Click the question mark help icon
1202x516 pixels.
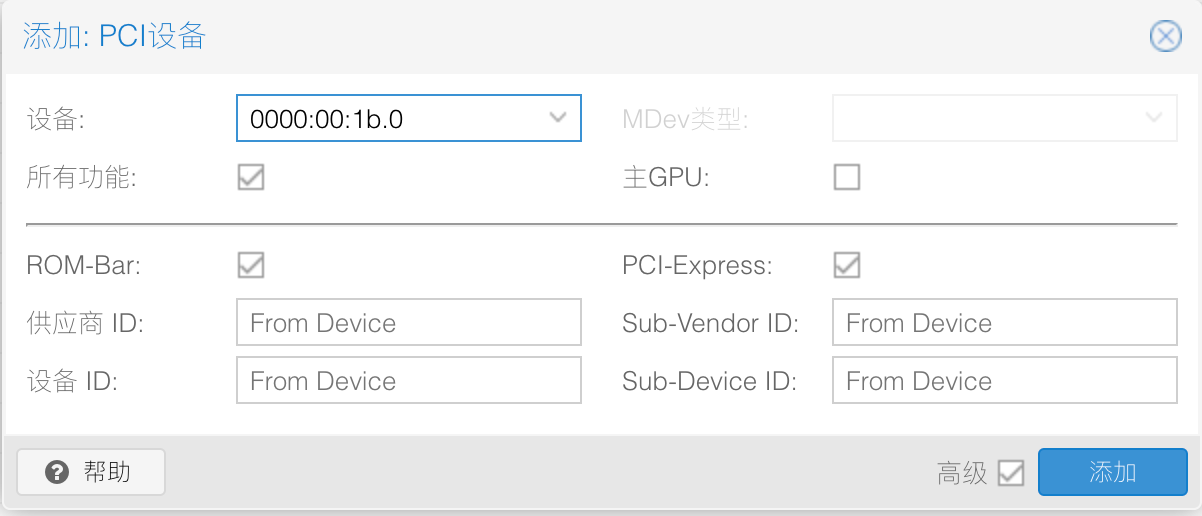(57, 472)
